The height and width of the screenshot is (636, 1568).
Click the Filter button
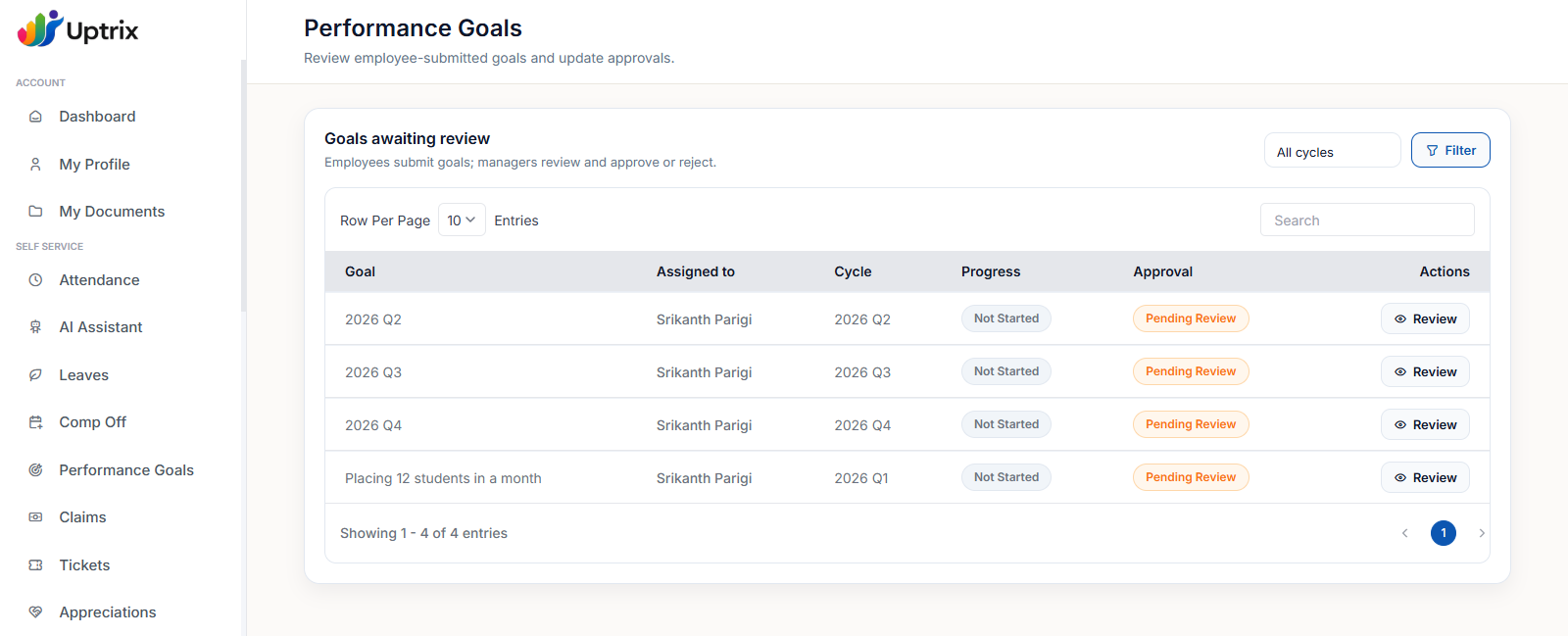coord(1449,151)
